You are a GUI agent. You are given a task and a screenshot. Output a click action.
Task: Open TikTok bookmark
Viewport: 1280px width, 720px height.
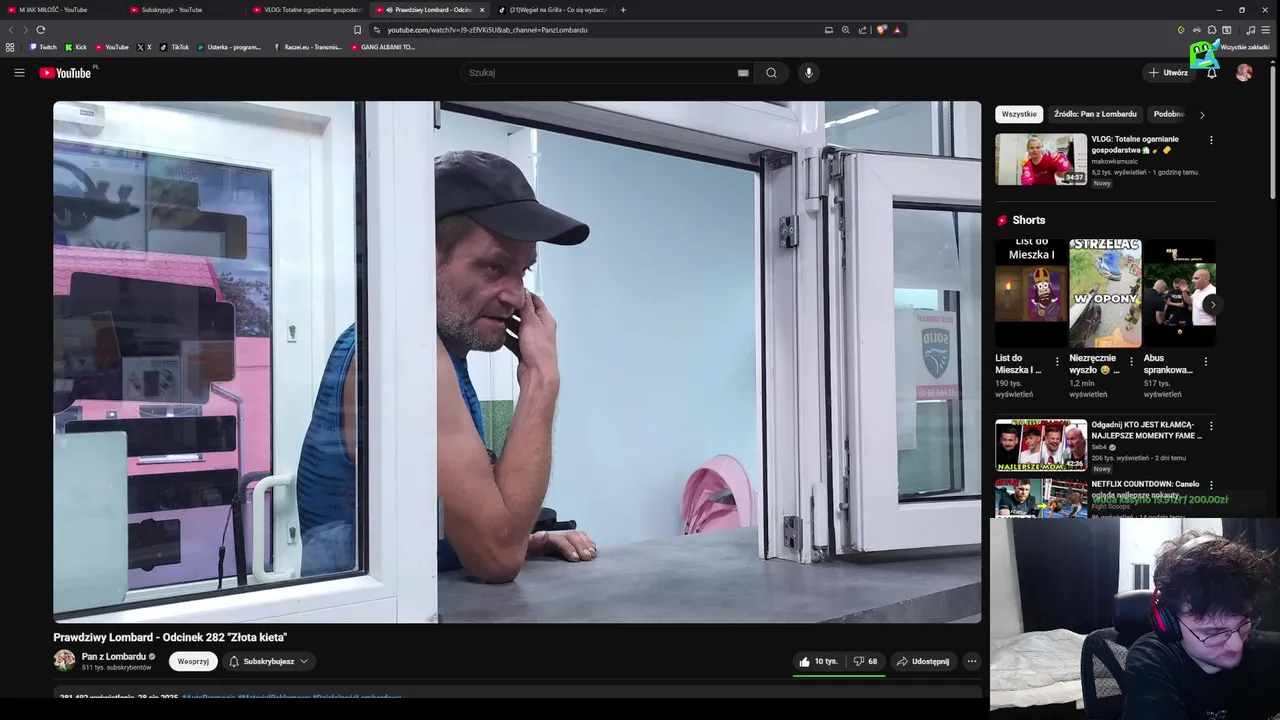tap(175, 47)
